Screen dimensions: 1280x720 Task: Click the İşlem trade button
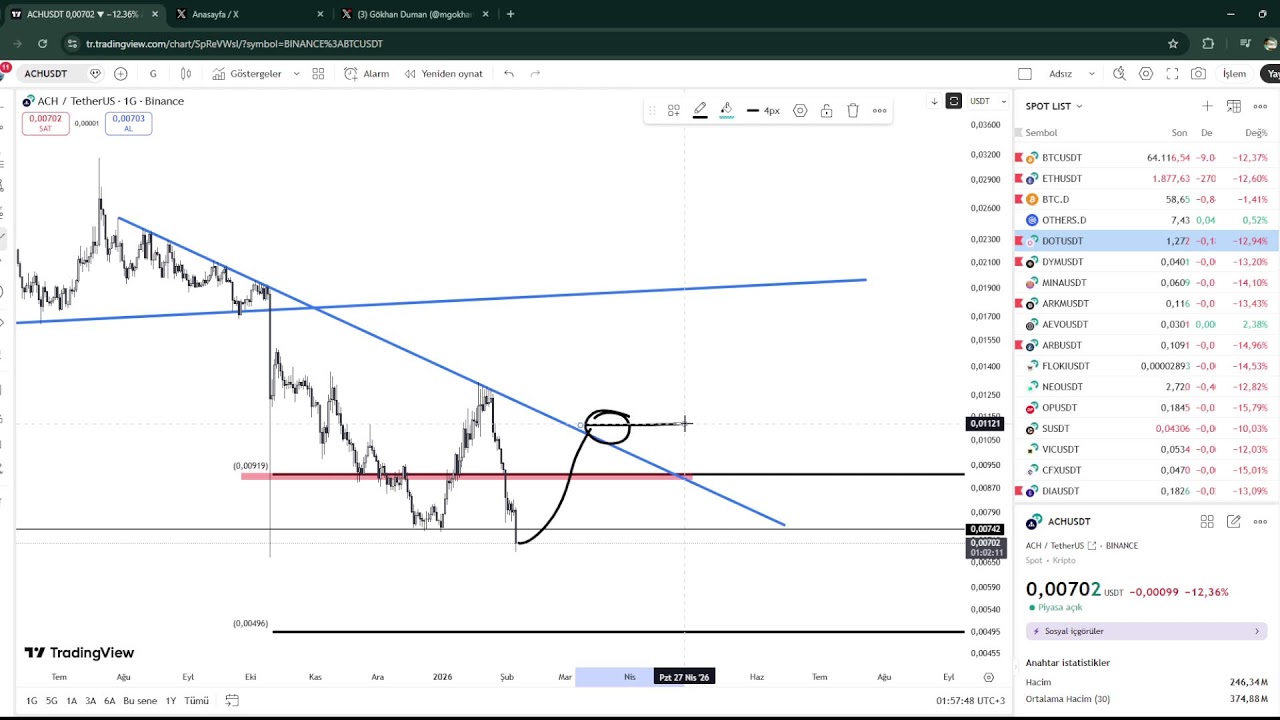click(1234, 74)
